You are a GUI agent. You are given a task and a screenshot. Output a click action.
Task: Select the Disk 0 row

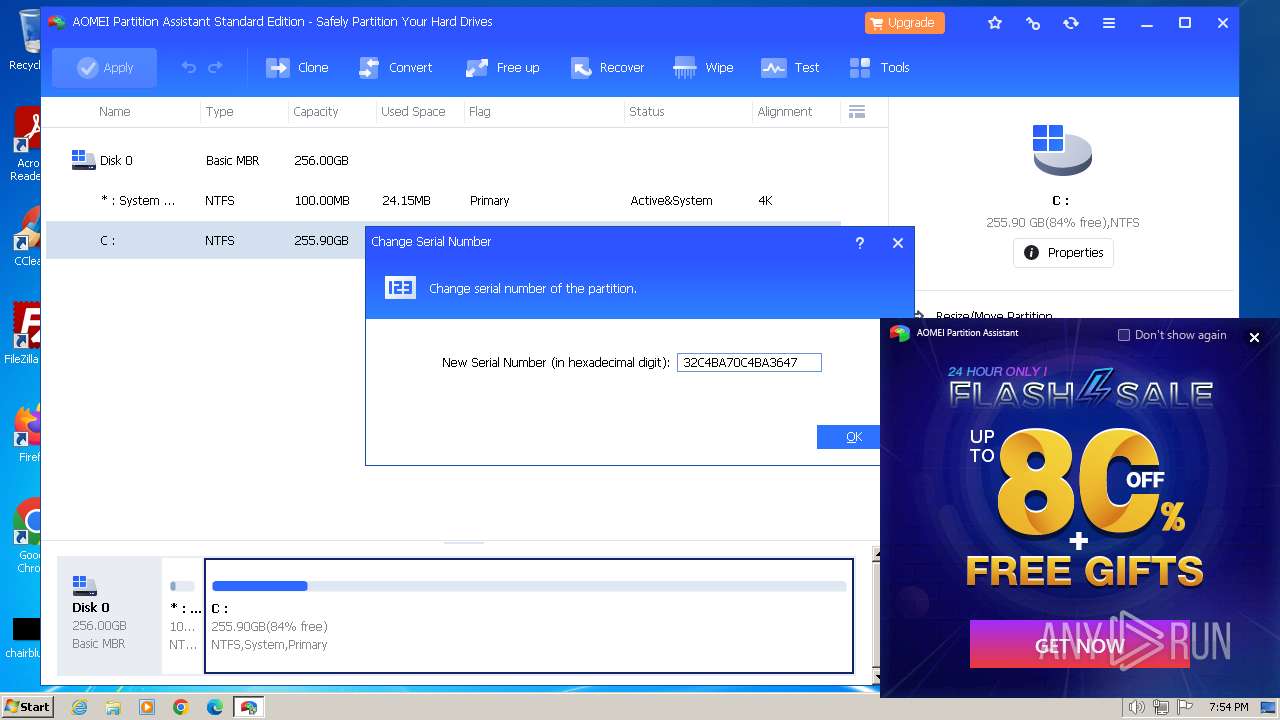pyautogui.click(x=443, y=160)
